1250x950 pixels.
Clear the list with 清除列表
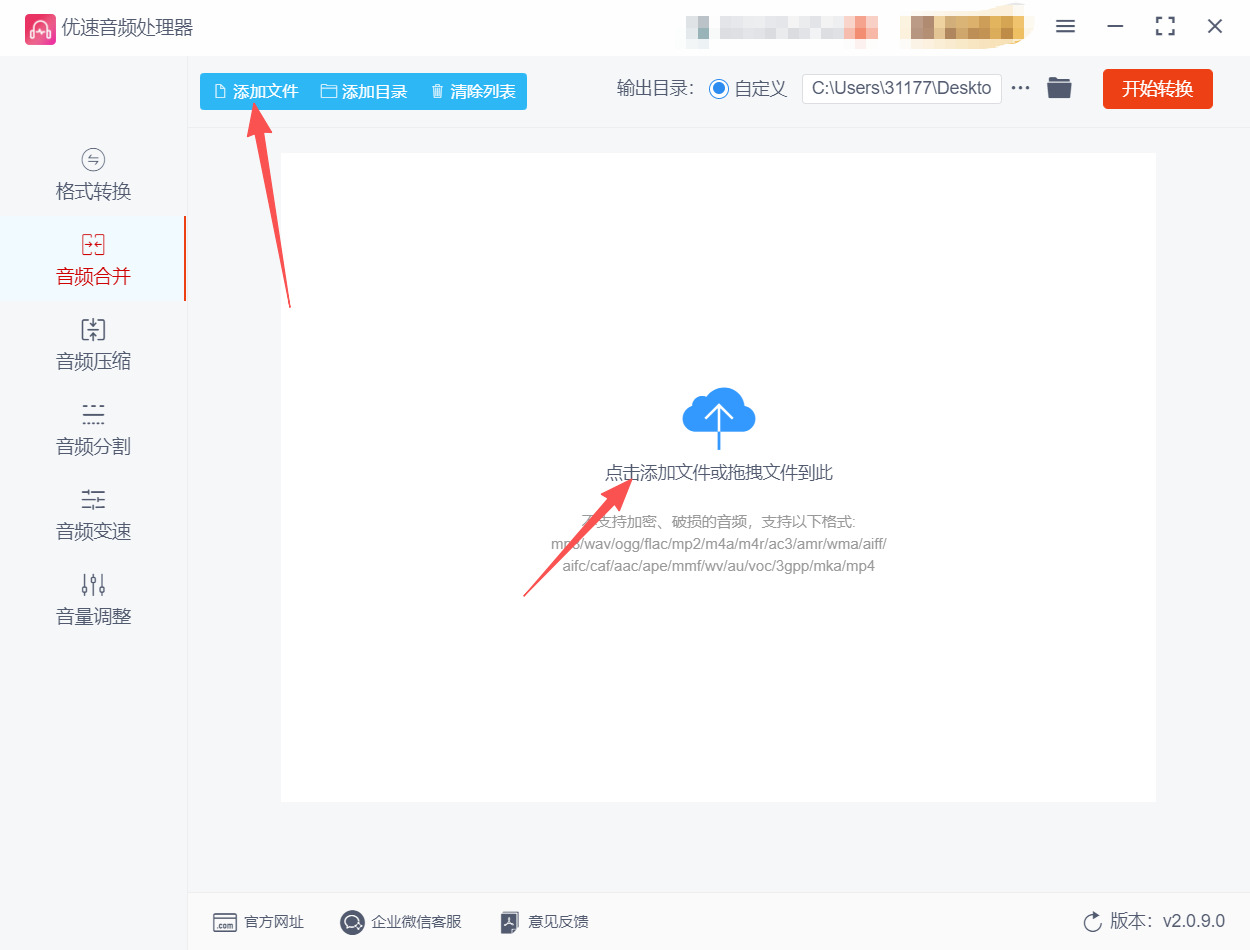473,90
